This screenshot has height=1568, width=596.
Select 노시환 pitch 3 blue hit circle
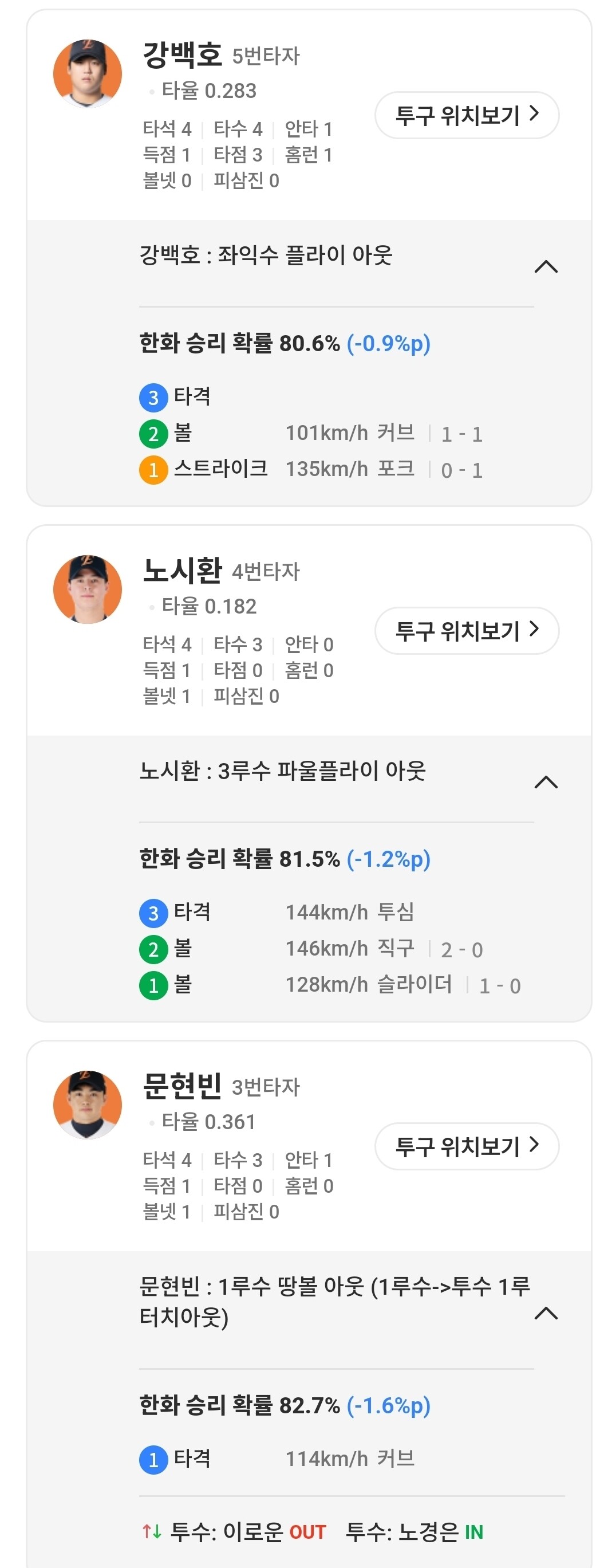coord(153,913)
